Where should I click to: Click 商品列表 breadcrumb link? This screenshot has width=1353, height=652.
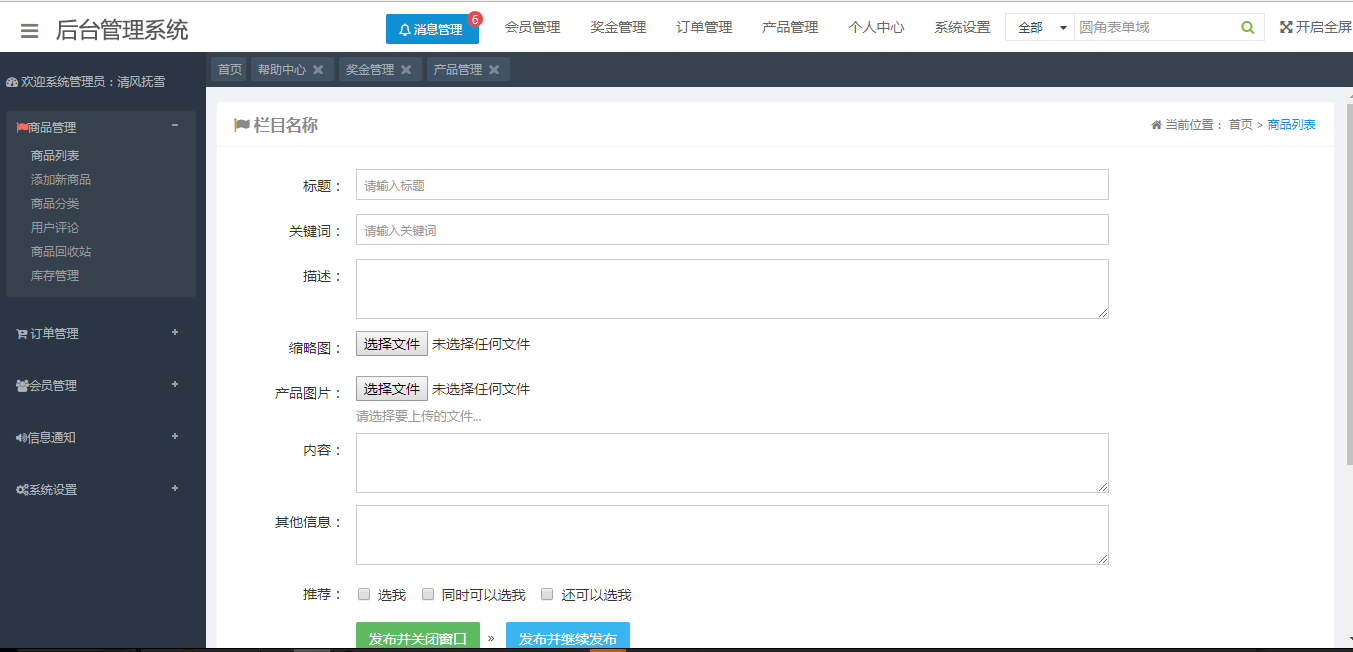[1291, 125]
